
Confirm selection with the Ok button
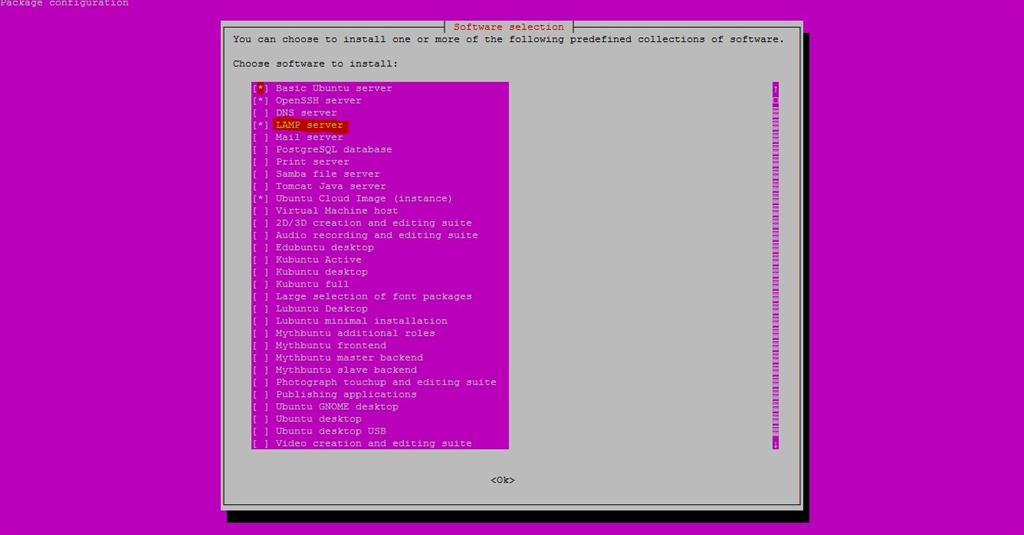502,480
